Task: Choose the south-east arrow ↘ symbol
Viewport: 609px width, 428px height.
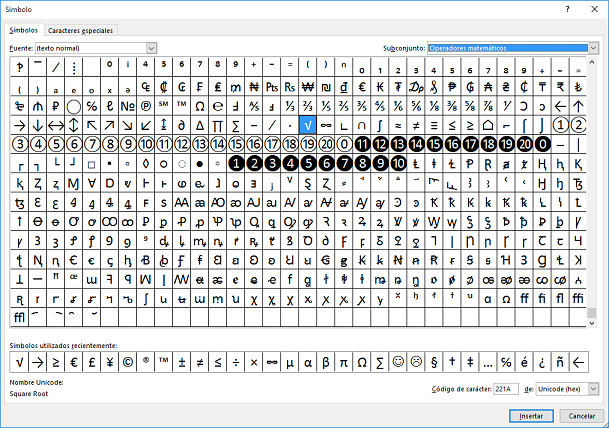Action: coord(128,125)
